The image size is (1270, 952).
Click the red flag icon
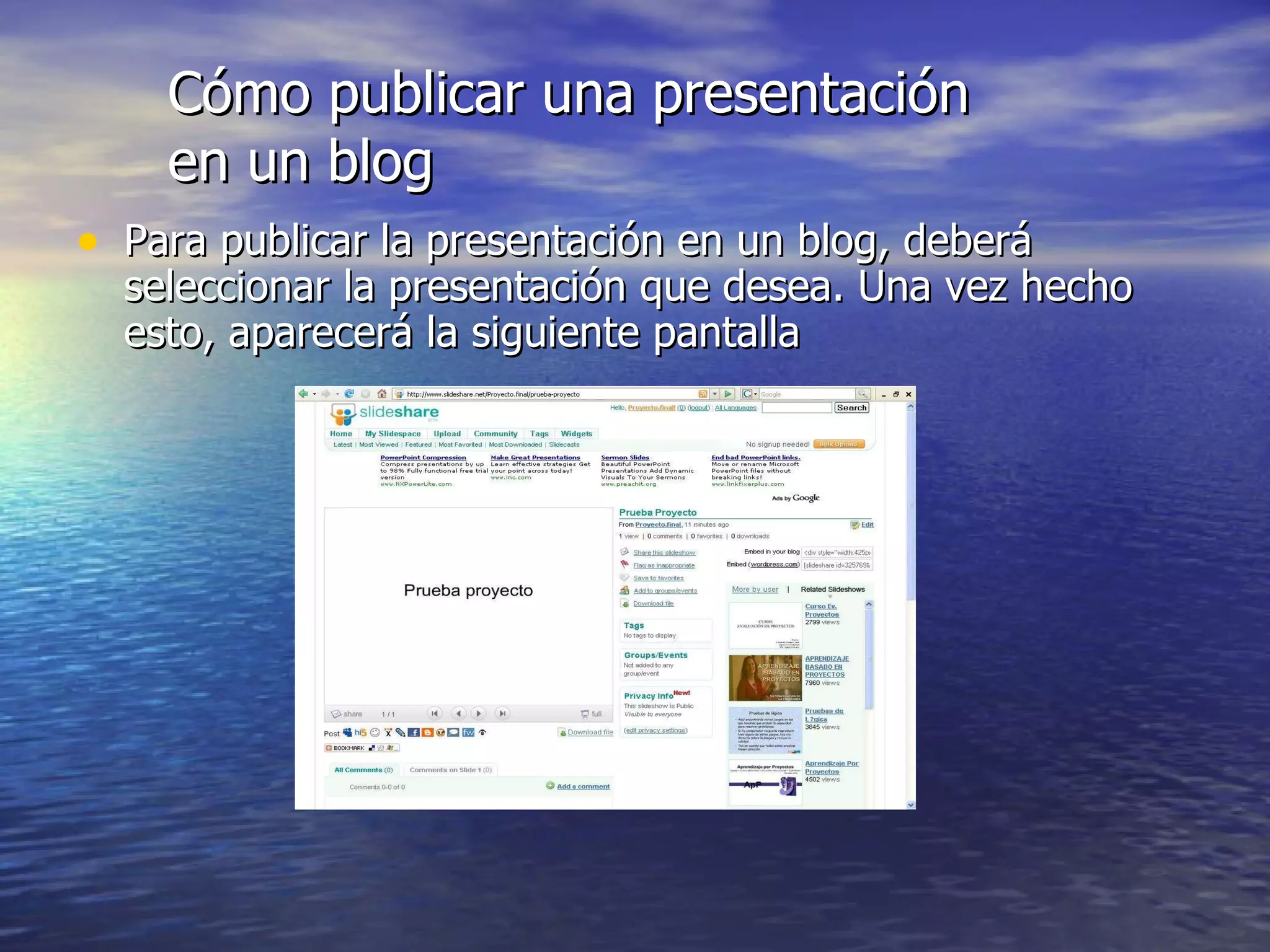[x=624, y=565]
